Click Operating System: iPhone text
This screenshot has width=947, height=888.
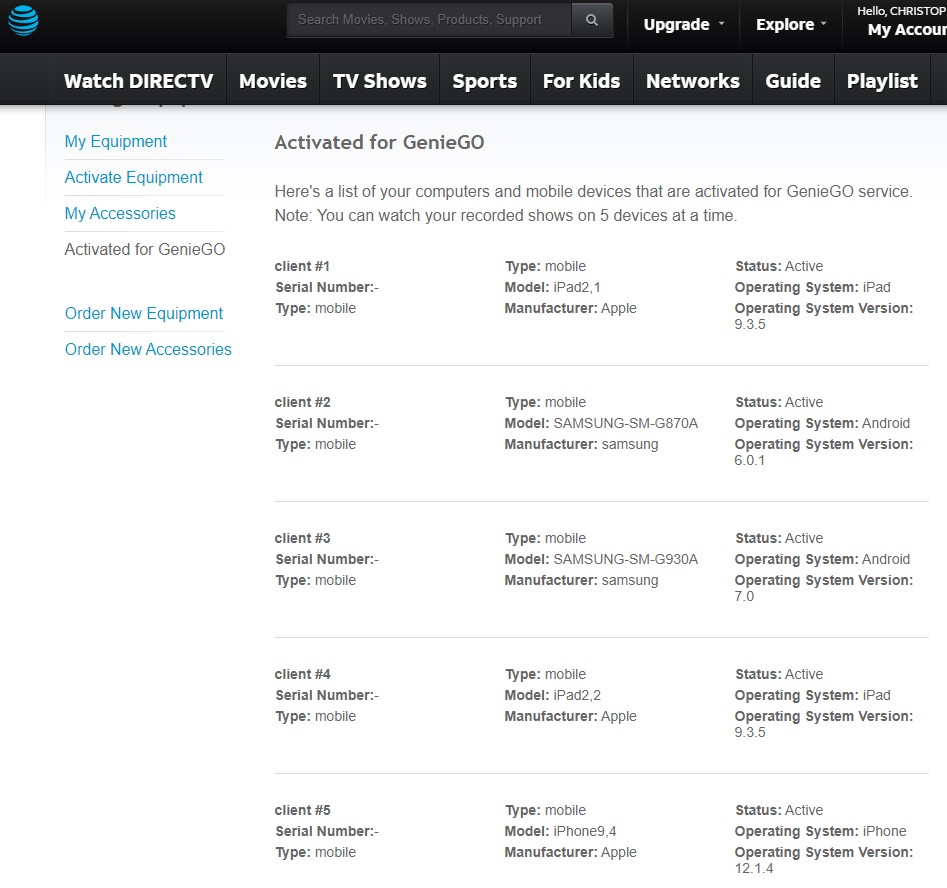coord(820,831)
